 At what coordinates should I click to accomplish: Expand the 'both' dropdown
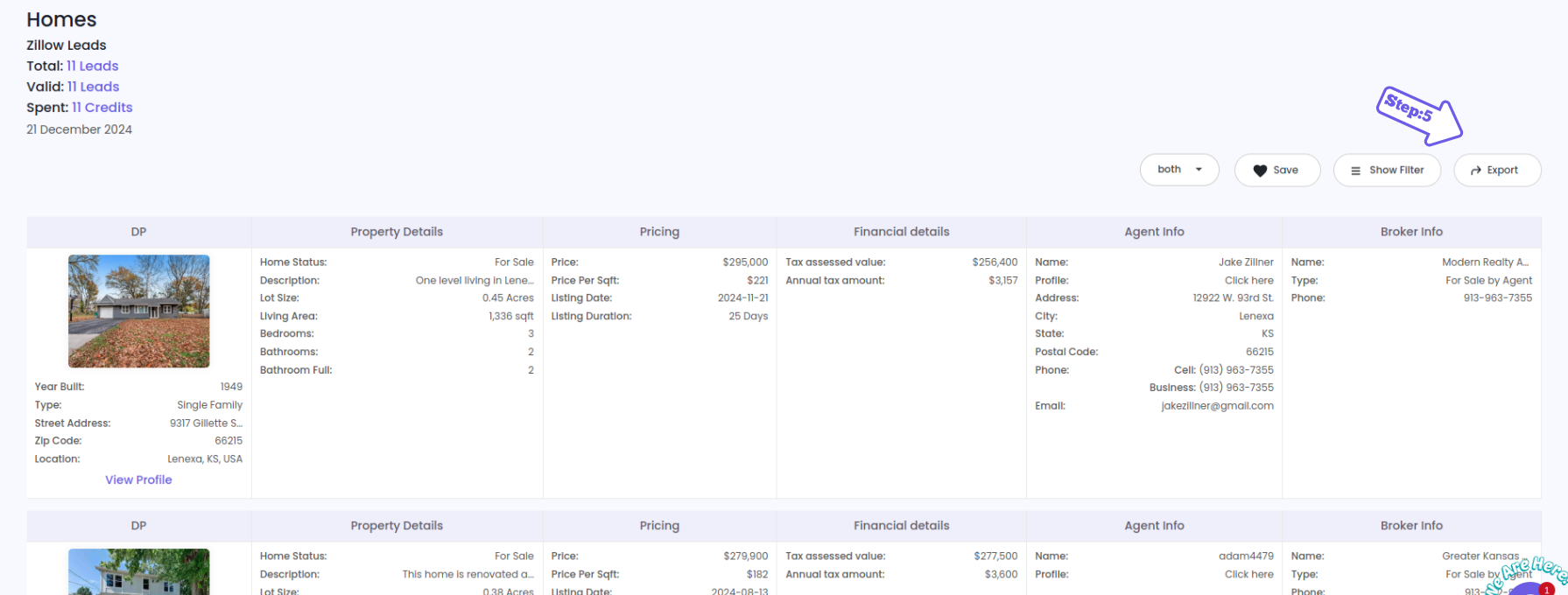click(x=1178, y=170)
